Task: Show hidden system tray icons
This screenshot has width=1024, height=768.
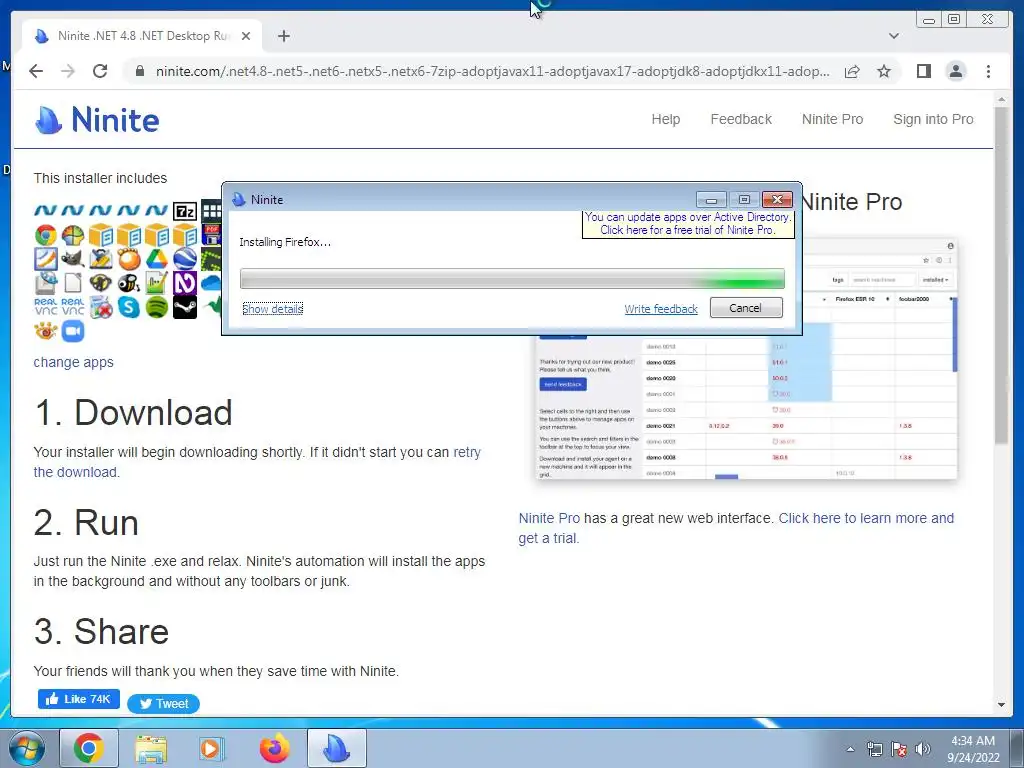Action: pos(850,749)
